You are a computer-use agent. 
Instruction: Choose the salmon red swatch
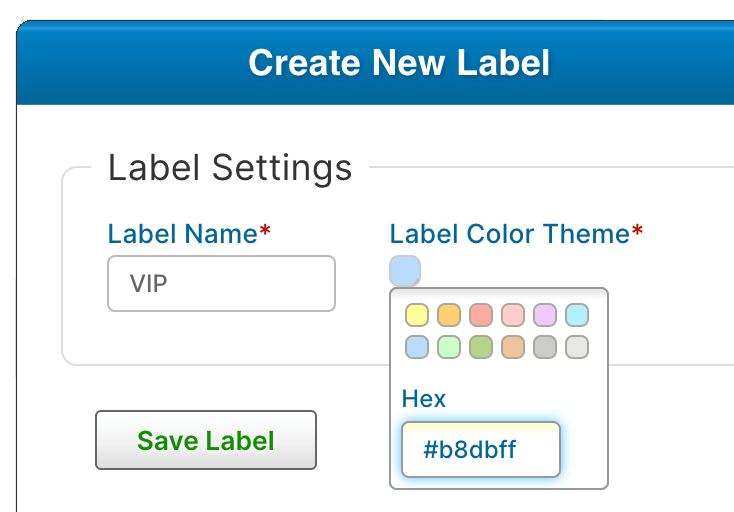point(481,316)
